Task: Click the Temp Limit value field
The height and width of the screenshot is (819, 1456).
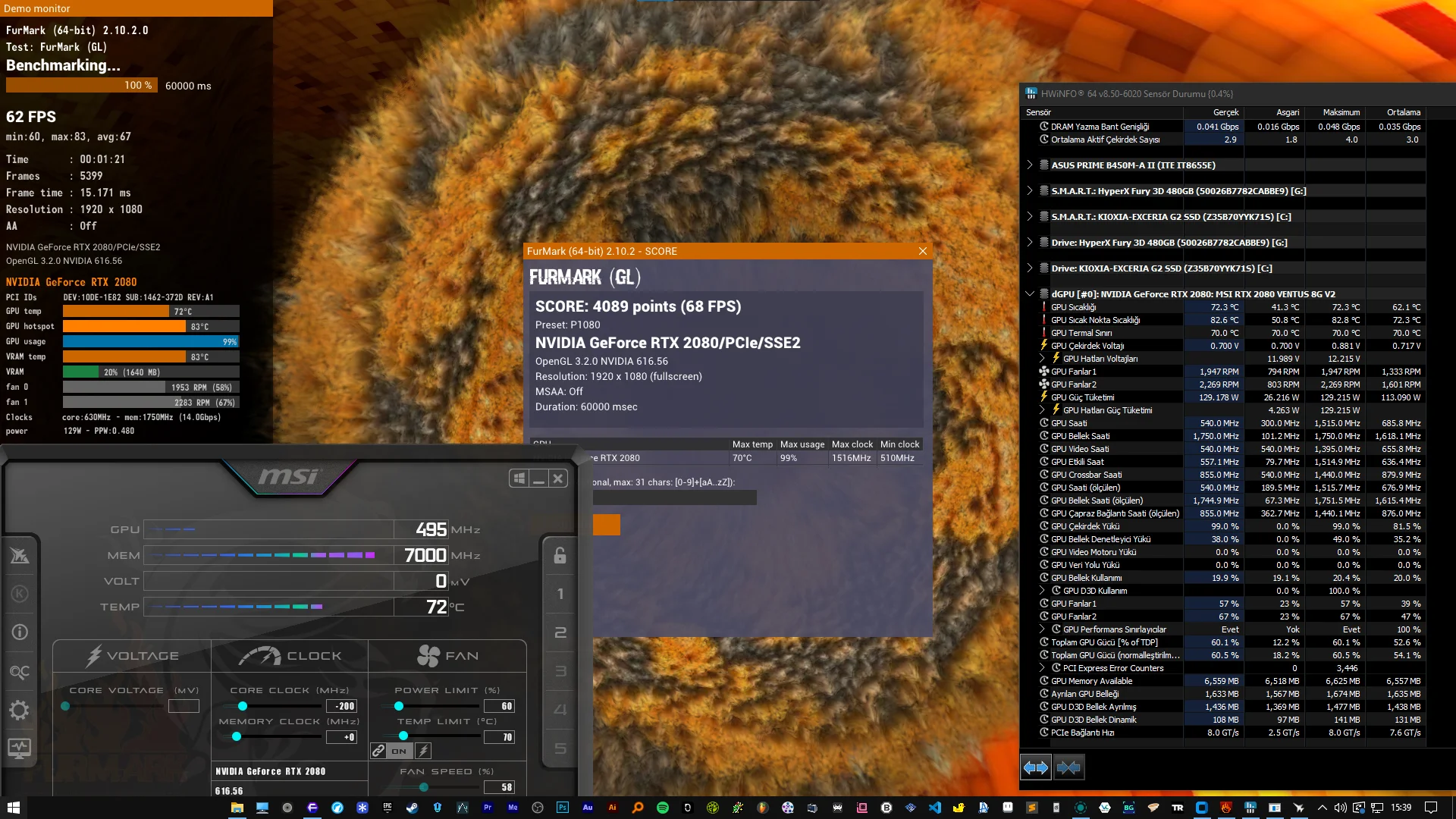Action: [499, 736]
